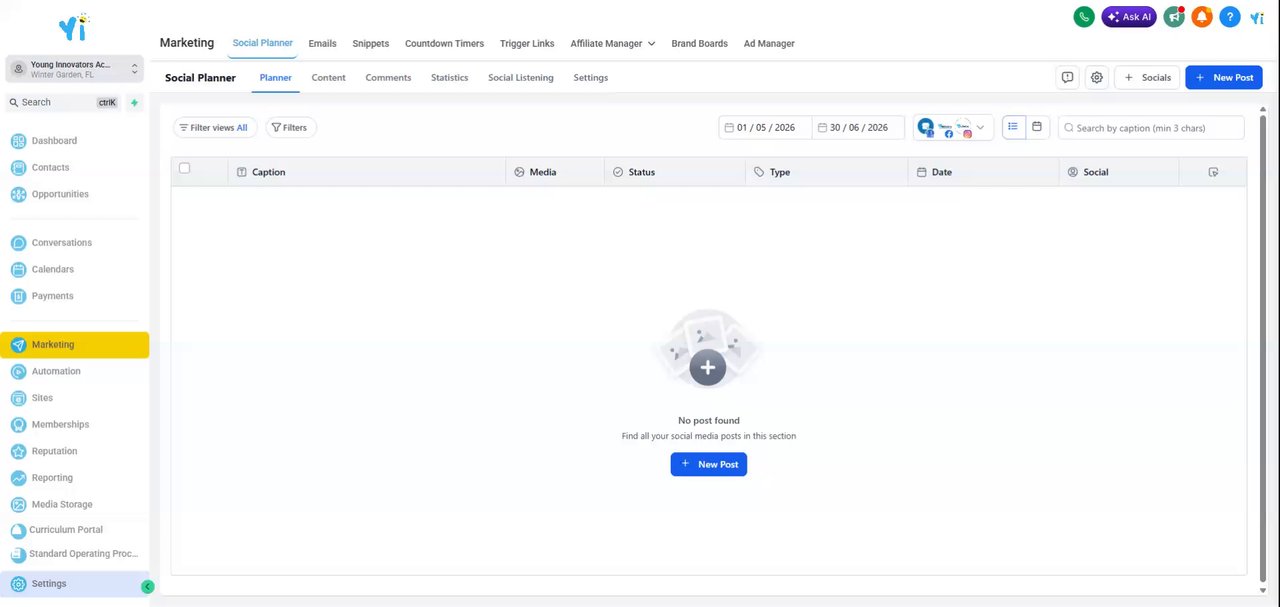Open Settings at the sidebar bottom
The image size is (1280, 607).
[74, 584]
